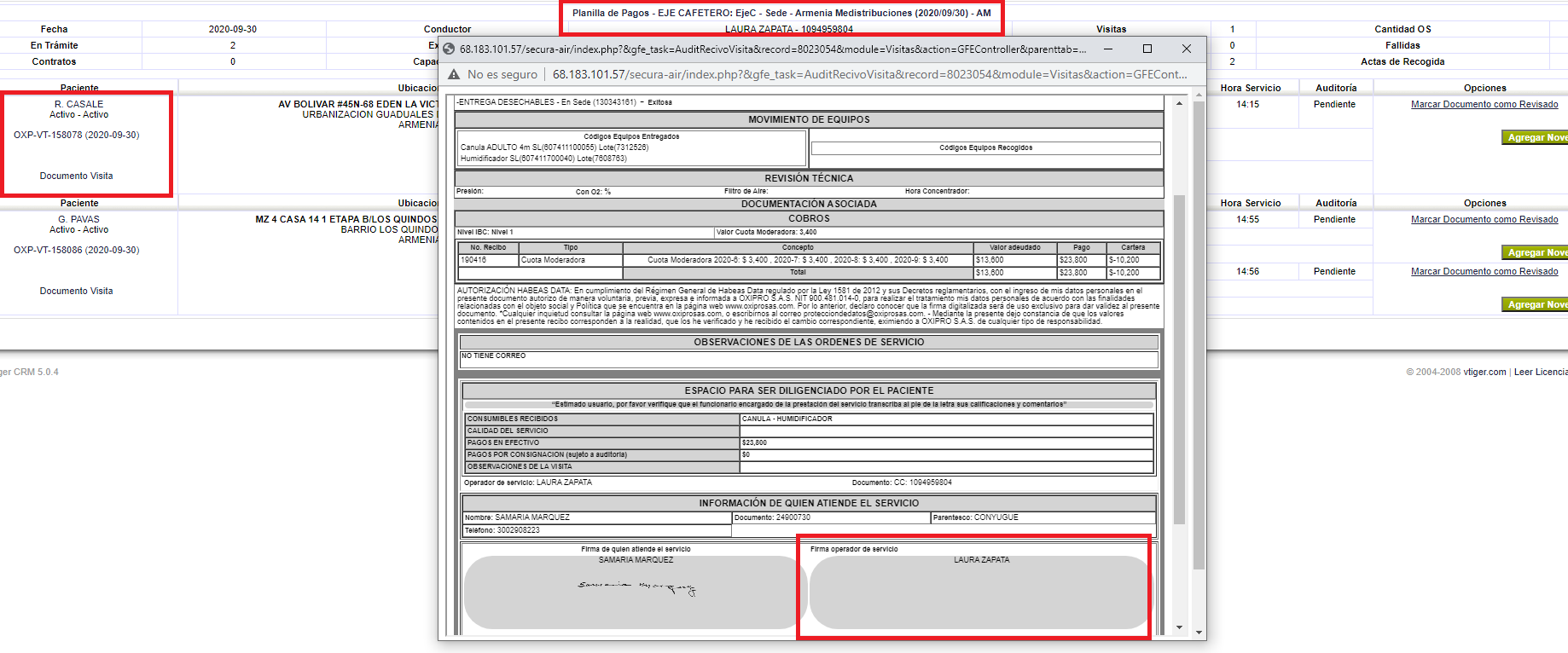Click the 14:56 'Pendiente' audit status
1568x653 pixels.
point(1334,271)
